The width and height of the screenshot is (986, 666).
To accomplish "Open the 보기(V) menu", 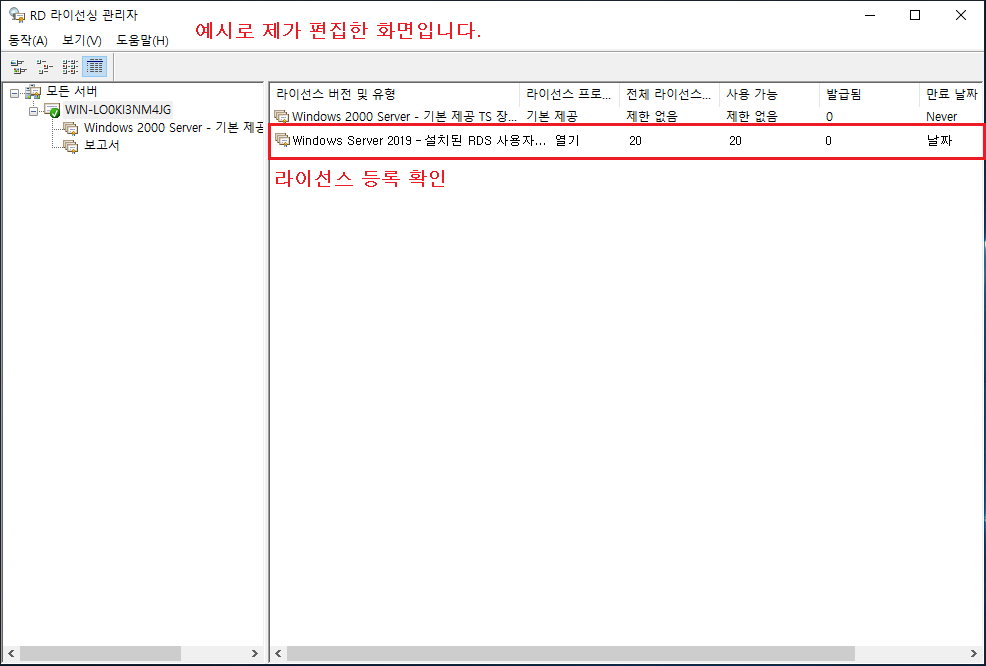I will [x=82, y=40].
